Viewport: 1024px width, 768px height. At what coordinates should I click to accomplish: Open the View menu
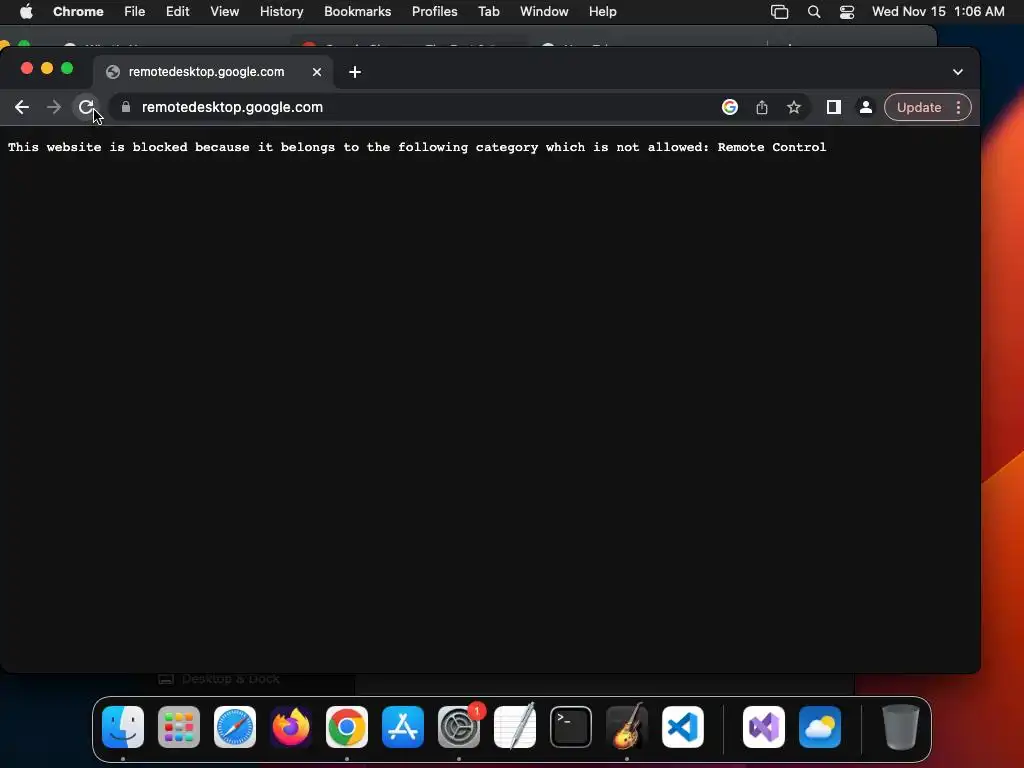point(224,11)
